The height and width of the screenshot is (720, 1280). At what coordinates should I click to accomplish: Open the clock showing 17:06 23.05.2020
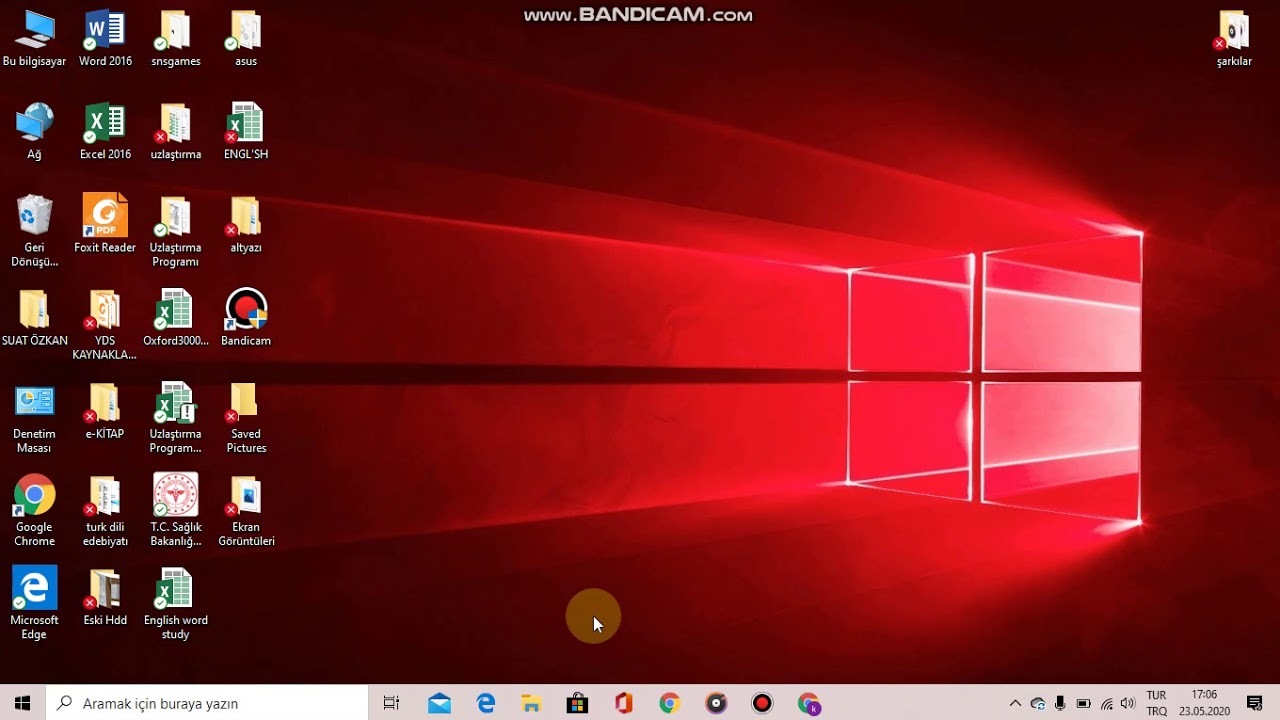1204,703
